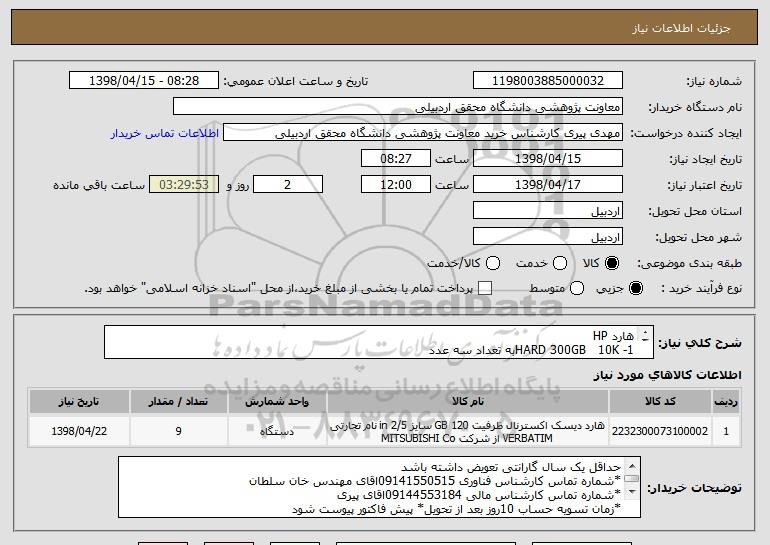Viewport: 770px width, 545px height.
Task: Click the request creator name field
Action: tap(423, 133)
